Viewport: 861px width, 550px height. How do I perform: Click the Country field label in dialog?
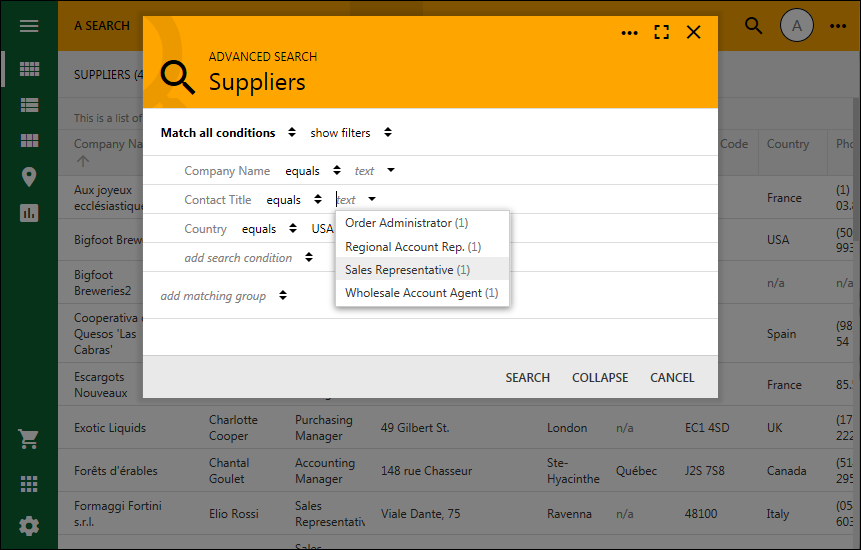pos(205,229)
